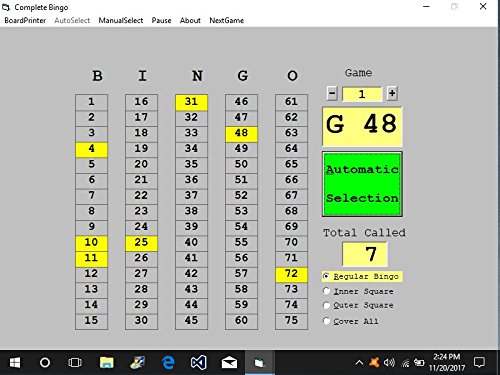Open Visual Studio from the taskbar

click(198, 363)
